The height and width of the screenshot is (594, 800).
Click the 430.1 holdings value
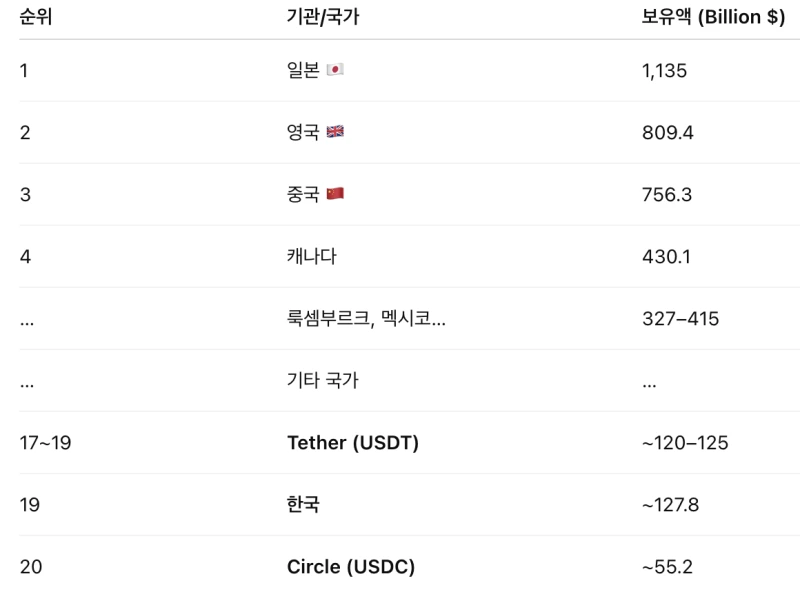click(666, 257)
